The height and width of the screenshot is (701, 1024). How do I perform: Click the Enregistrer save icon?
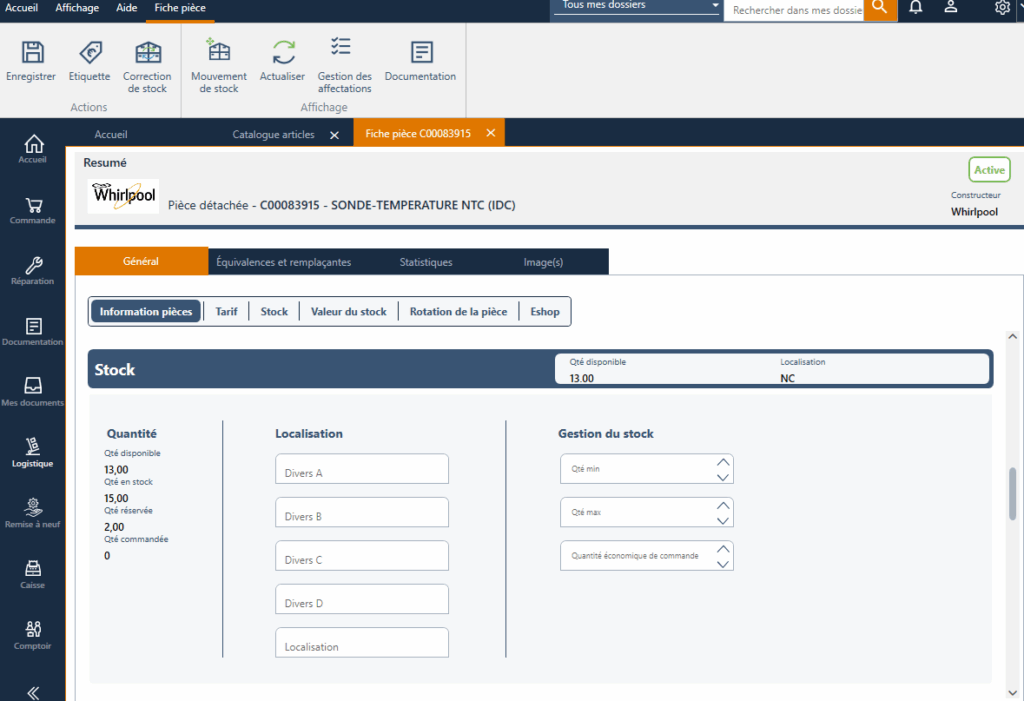tap(31, 54)
